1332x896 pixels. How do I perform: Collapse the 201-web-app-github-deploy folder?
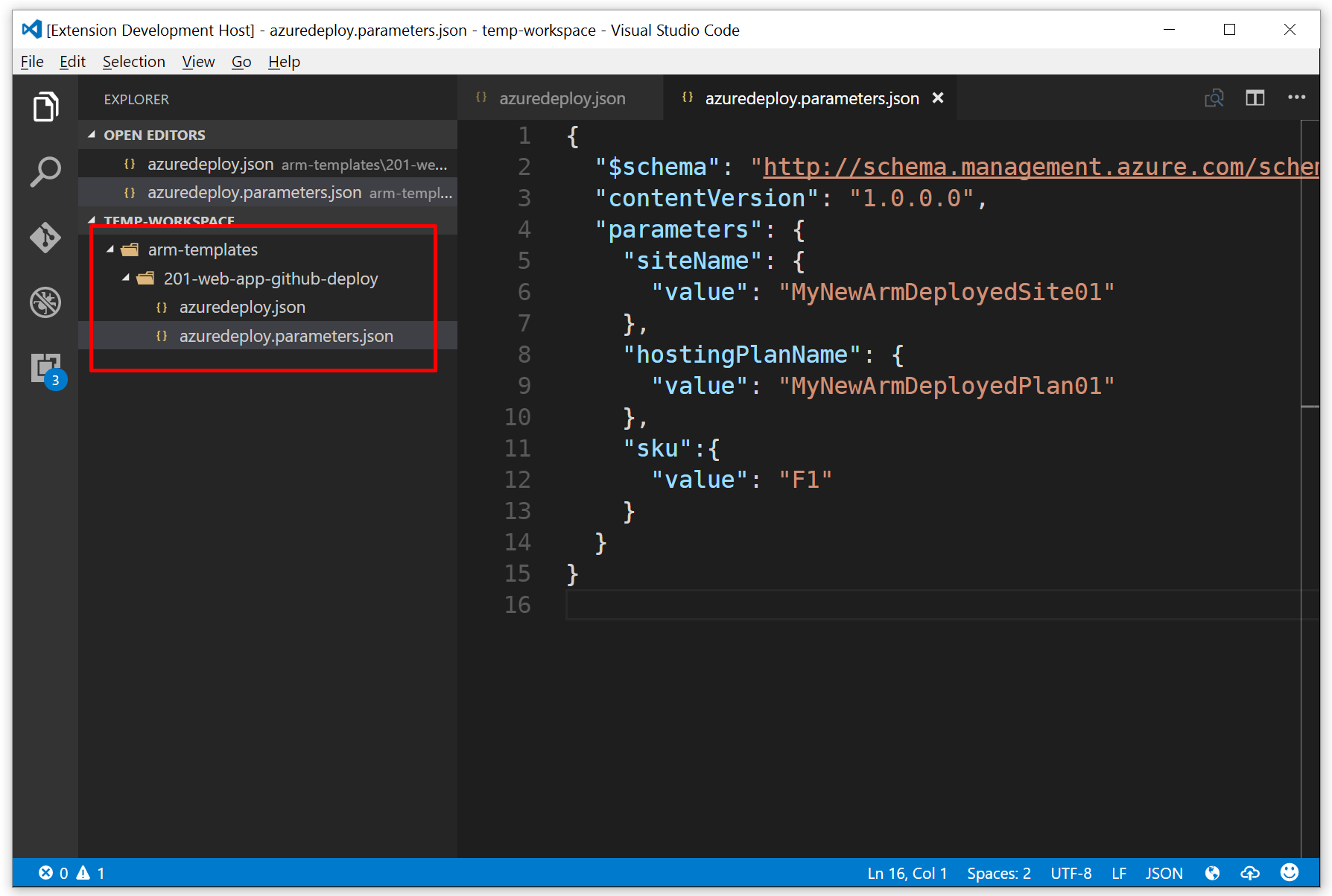point(125,279)
